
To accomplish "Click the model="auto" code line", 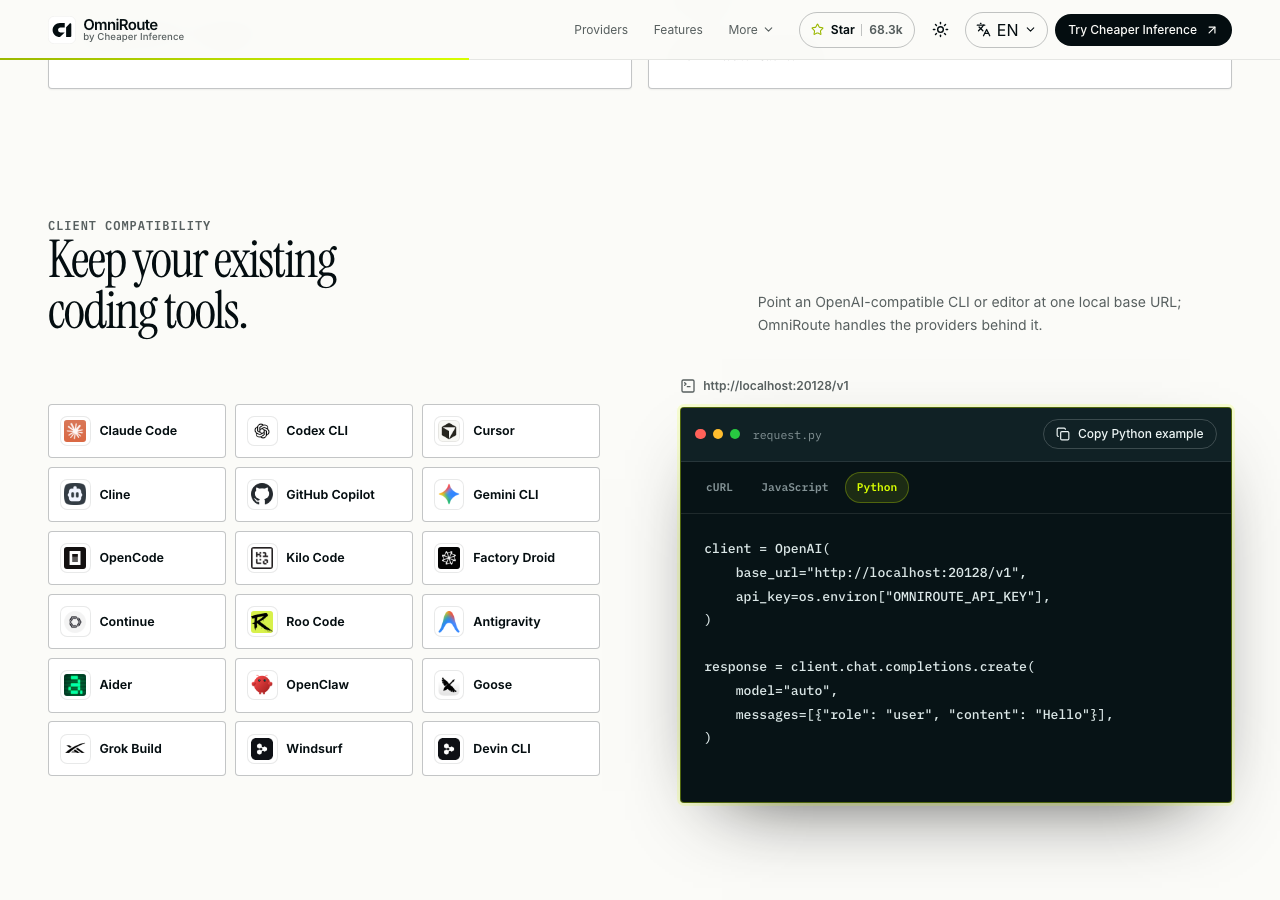I will coord(787,691).
